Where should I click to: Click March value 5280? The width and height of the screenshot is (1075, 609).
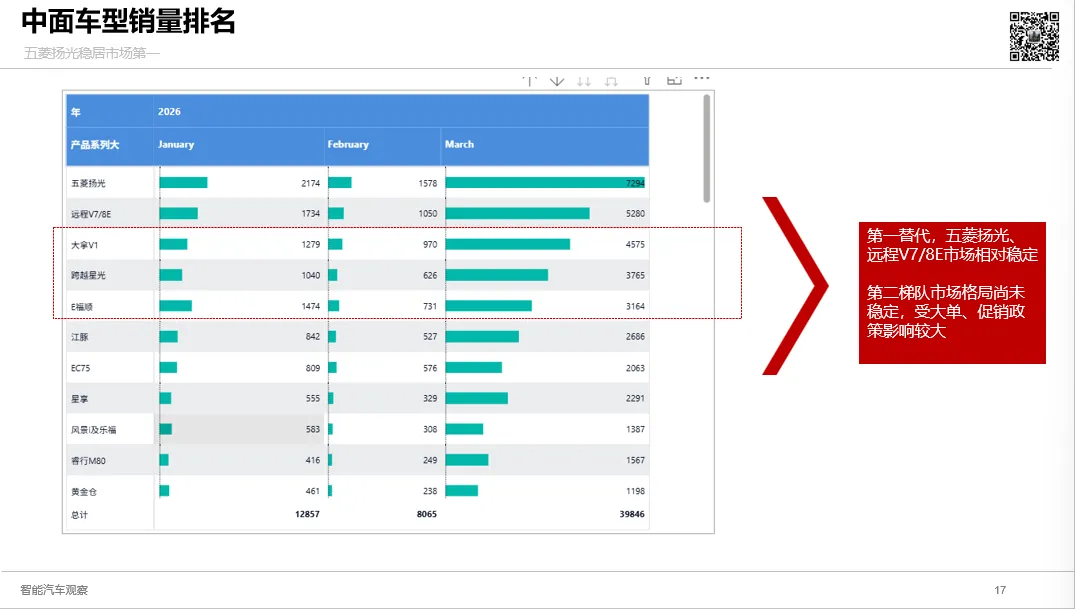635,214
